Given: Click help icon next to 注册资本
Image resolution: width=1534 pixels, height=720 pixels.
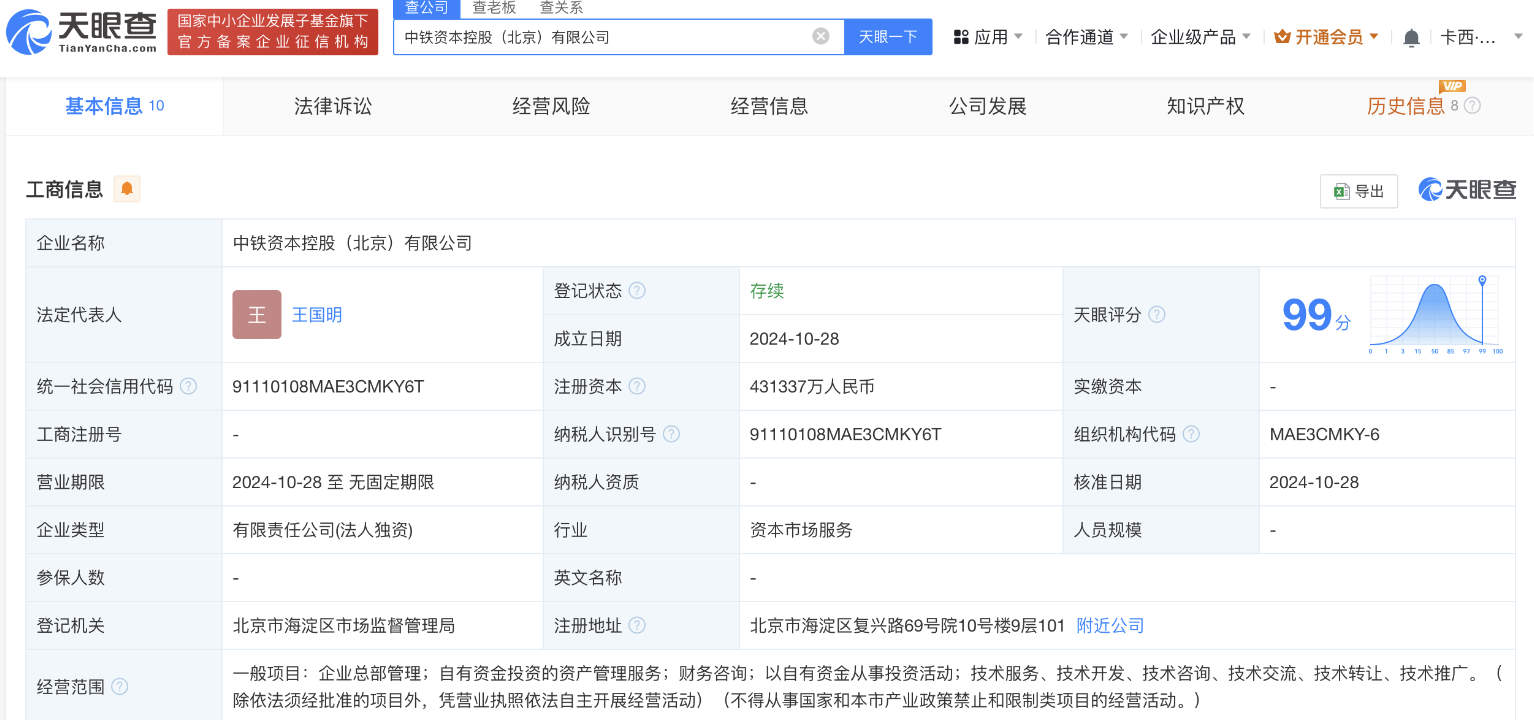Looking at the screenshot, I should coord(637,387).
